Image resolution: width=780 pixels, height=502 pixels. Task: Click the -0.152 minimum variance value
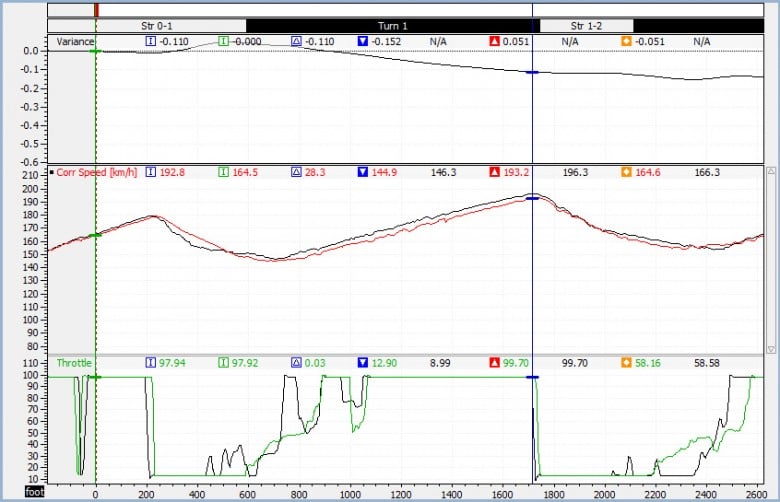[x=386, y=41]
